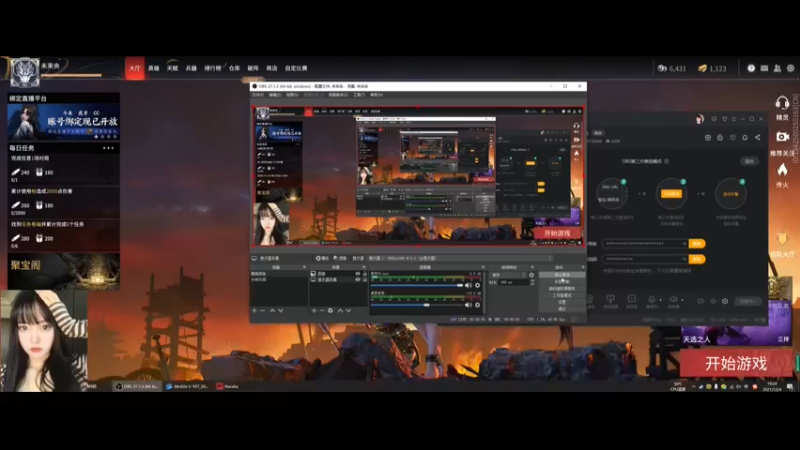Mute the second OBS audio mixer channel
The image size is (800, 450).
tap(468, 305)
